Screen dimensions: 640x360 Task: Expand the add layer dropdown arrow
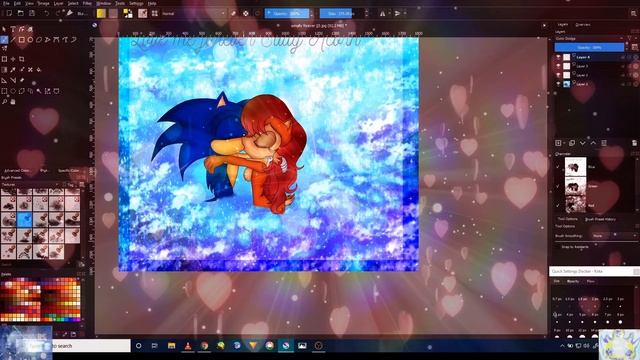564,143
